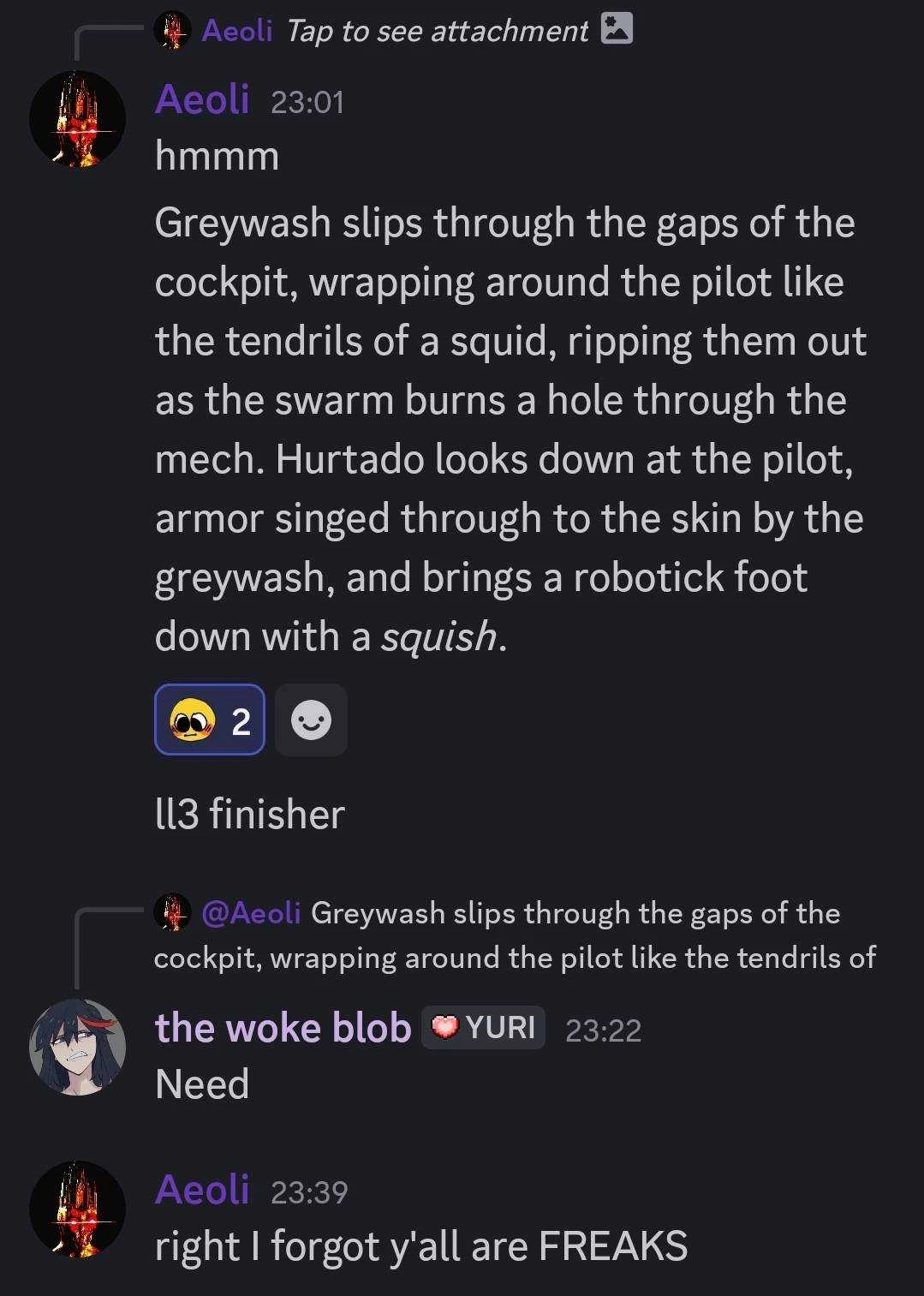Tap Aeoli's avatar on the 23:39 message
Screen dimensions: 924x1296
coord(78,1209)
